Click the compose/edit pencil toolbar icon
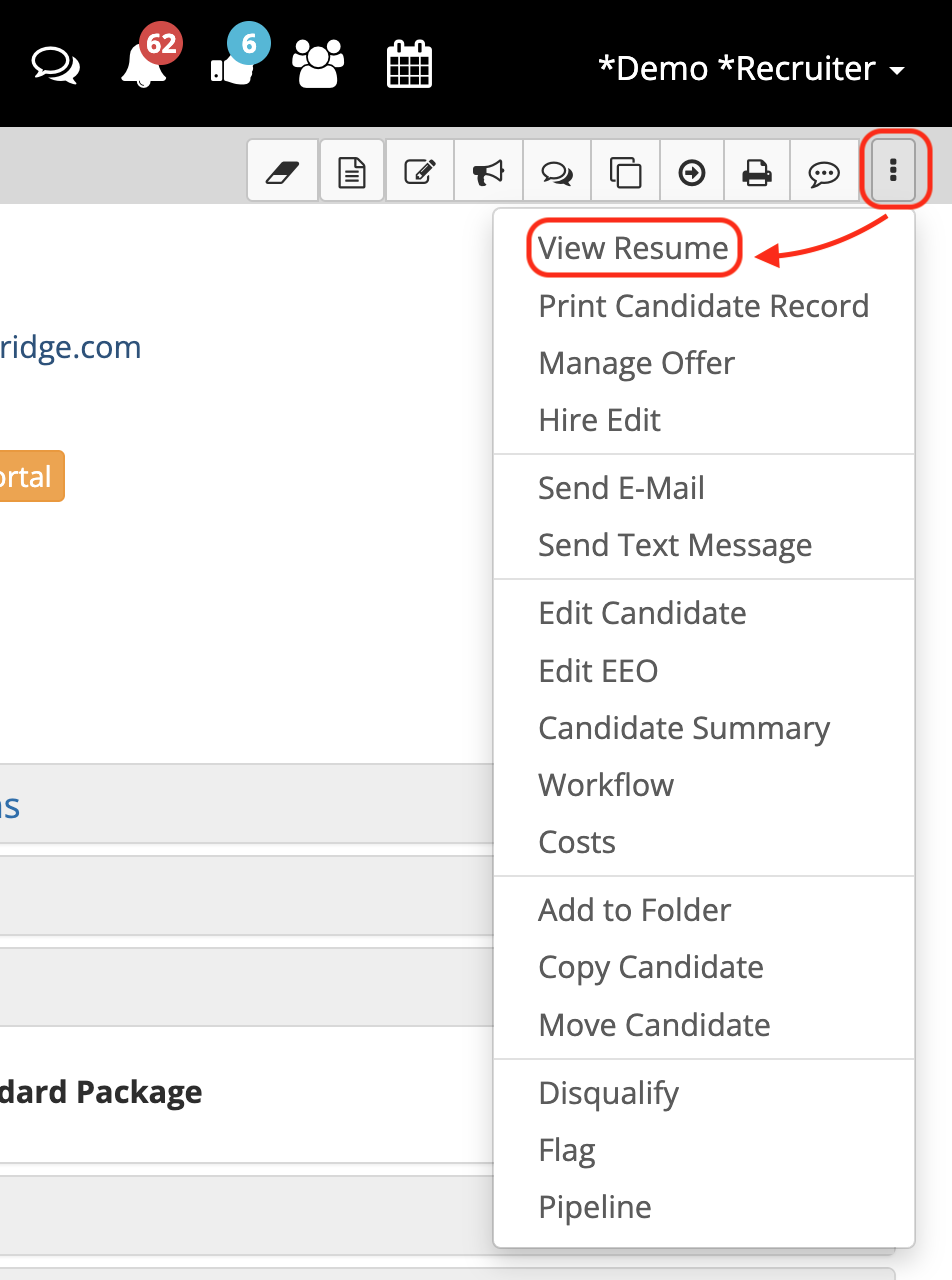The image size is (952, 1280). [419, 171]
